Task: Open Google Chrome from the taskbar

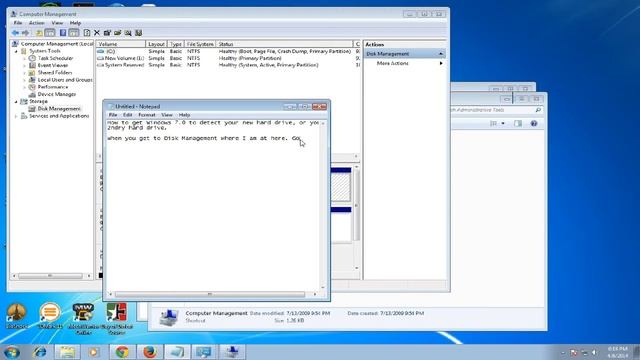Action: coord(122,352)
